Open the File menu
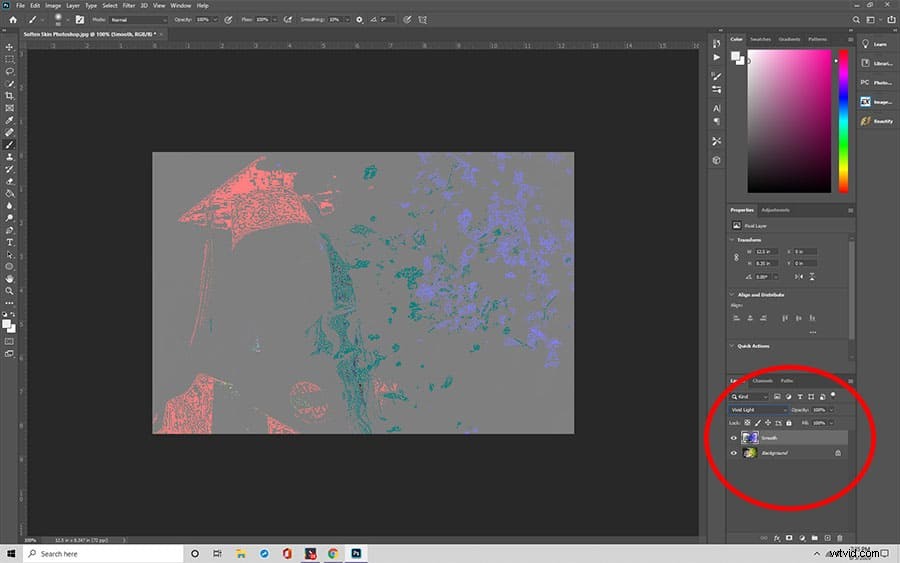The image size is (900, 563). coord(20,5)
